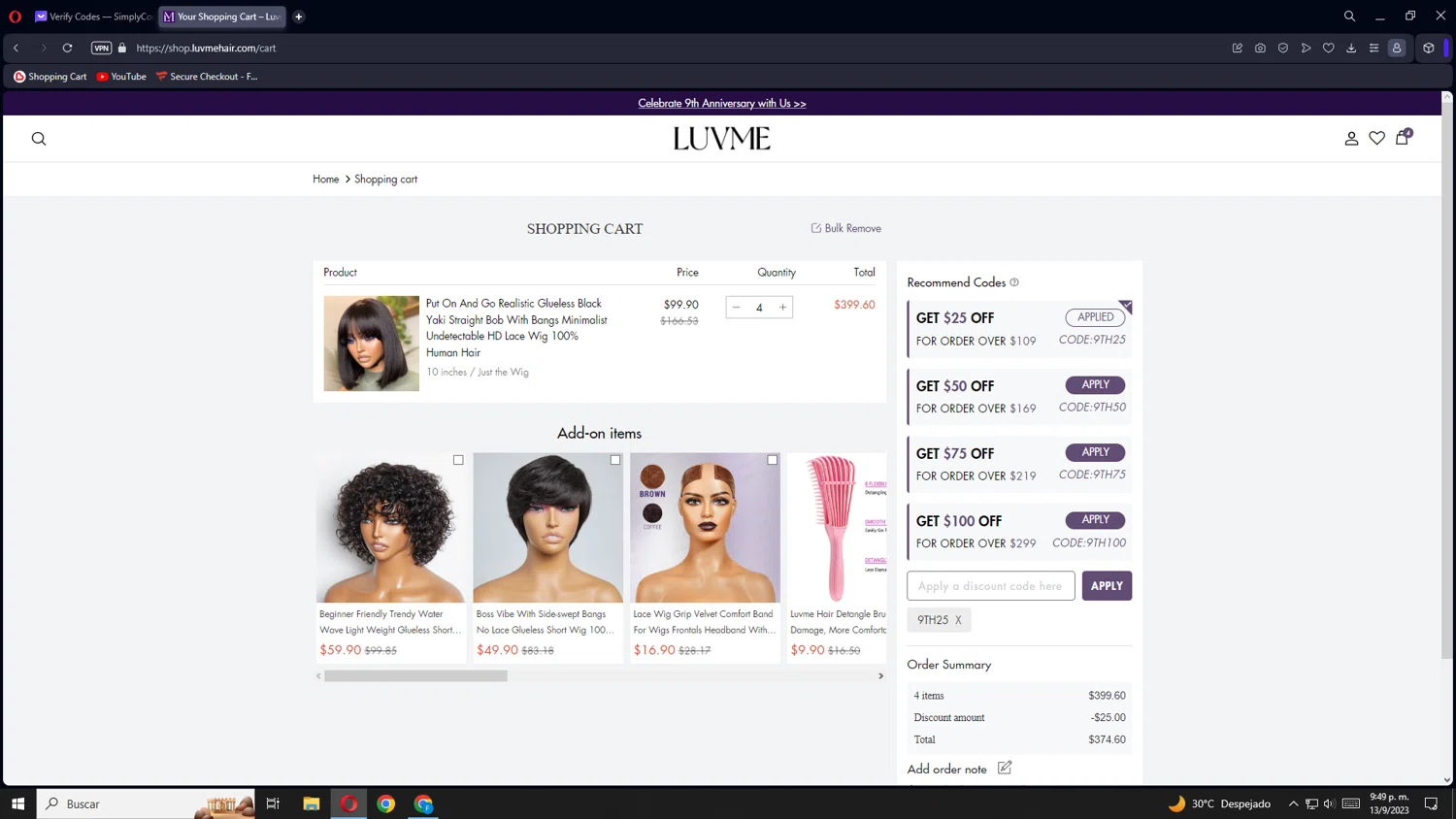Click the Opera snapshot camera icon

point(1260,48)
